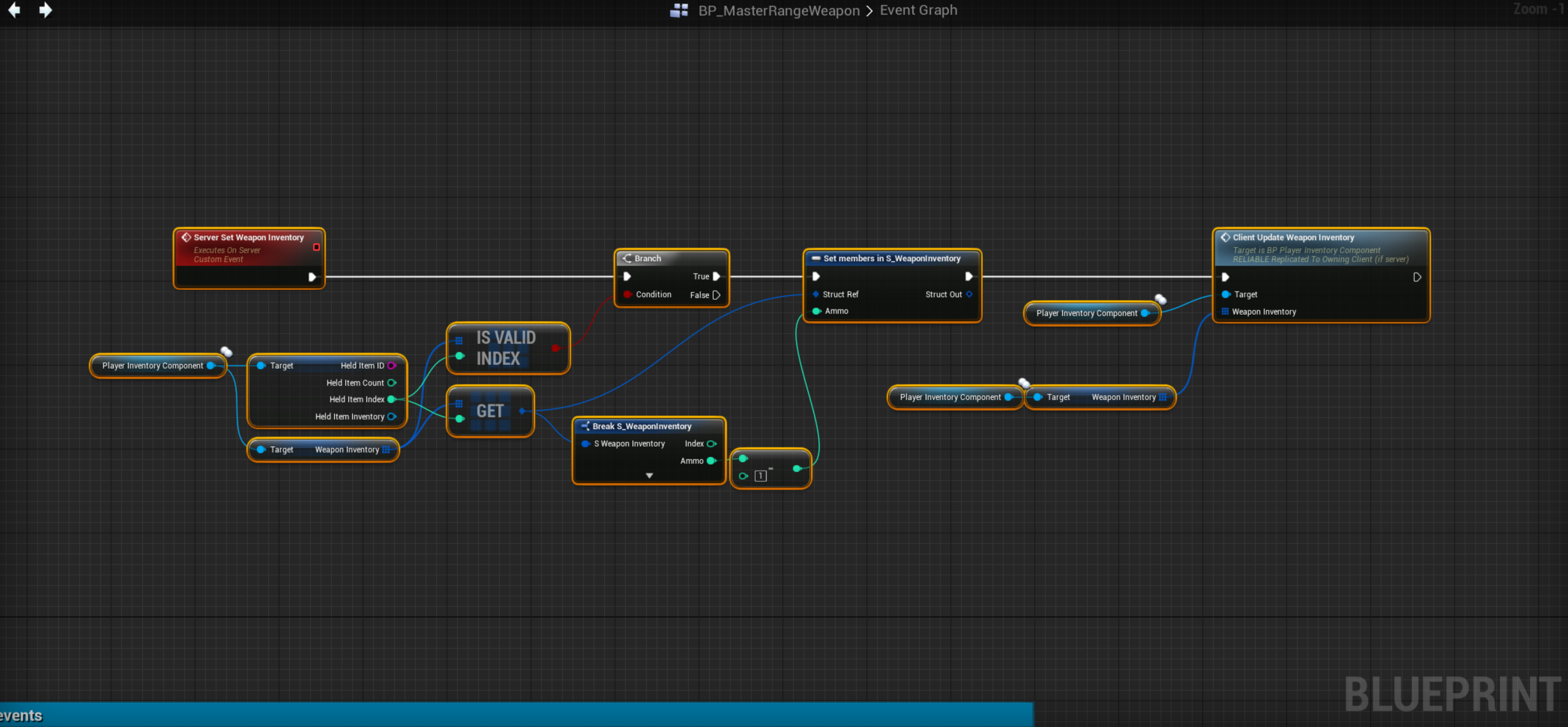This screenshot has height=727, width=1568.
Task: Click the Branch node False output pin
Action: pyautogui.click(x=716, y=295)
